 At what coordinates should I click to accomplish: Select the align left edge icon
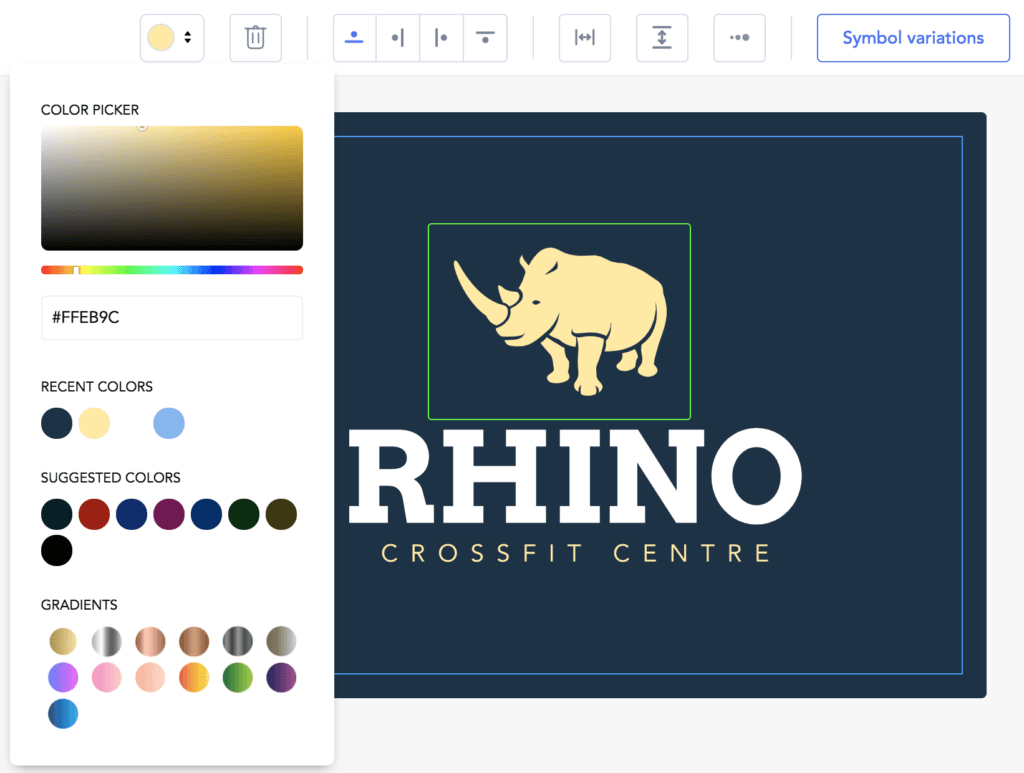point(441,37)
